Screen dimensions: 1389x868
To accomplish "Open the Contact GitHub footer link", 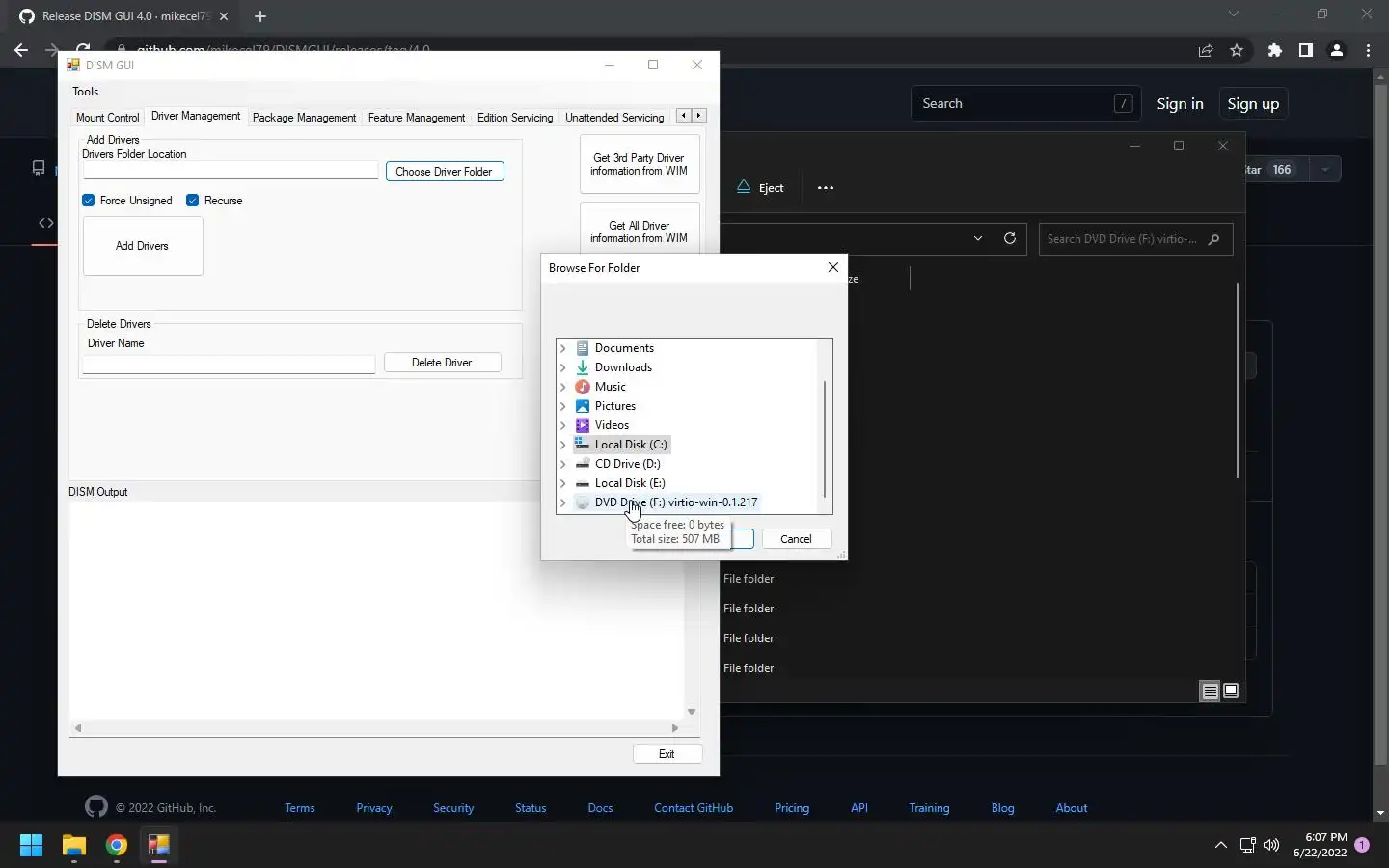I will point(694,808).
